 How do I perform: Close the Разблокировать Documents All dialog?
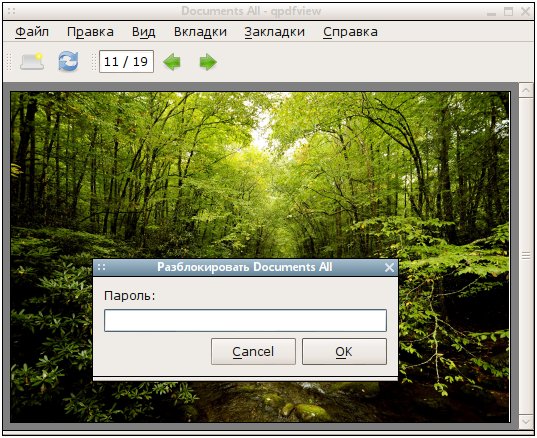pyautogui.click(x=389, y=267)
